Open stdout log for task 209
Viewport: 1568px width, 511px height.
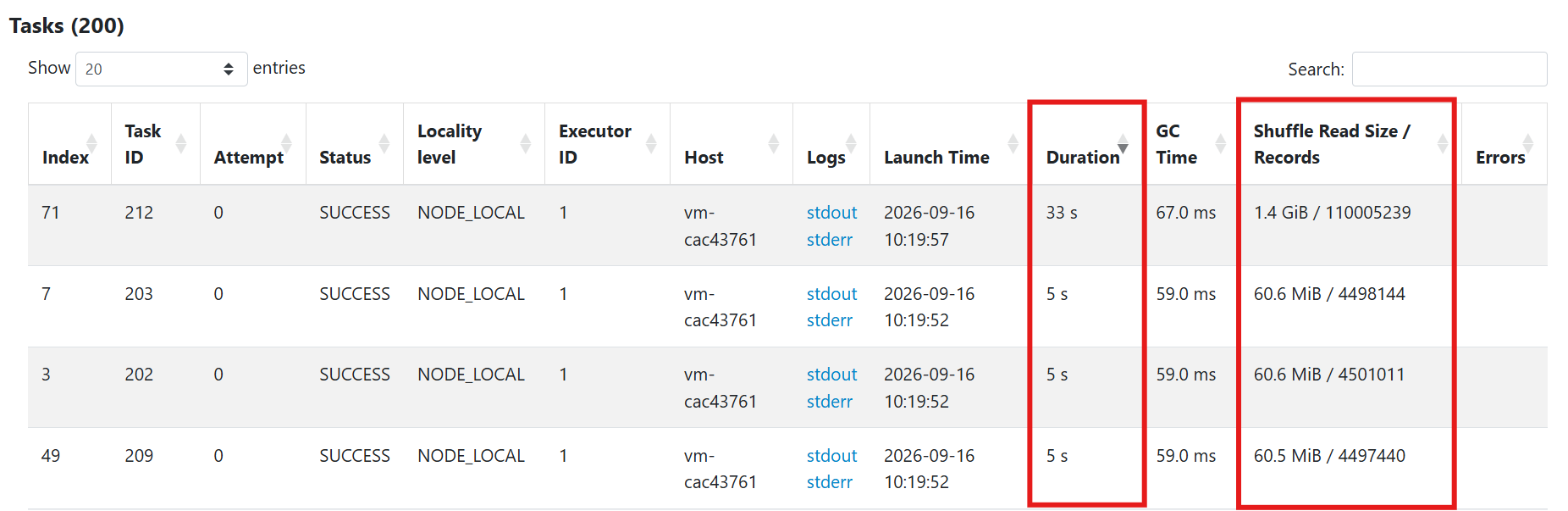pyautogui.click(x=831, y=456)
